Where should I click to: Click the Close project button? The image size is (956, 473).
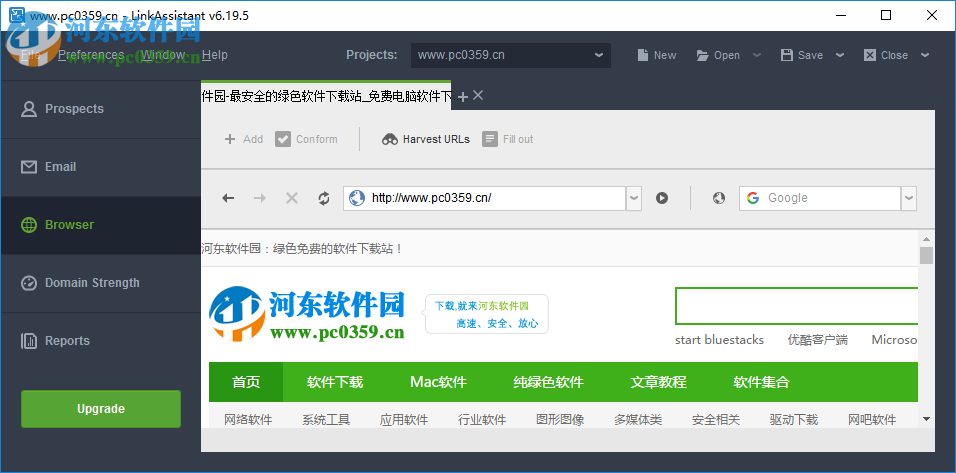[886, 55]
